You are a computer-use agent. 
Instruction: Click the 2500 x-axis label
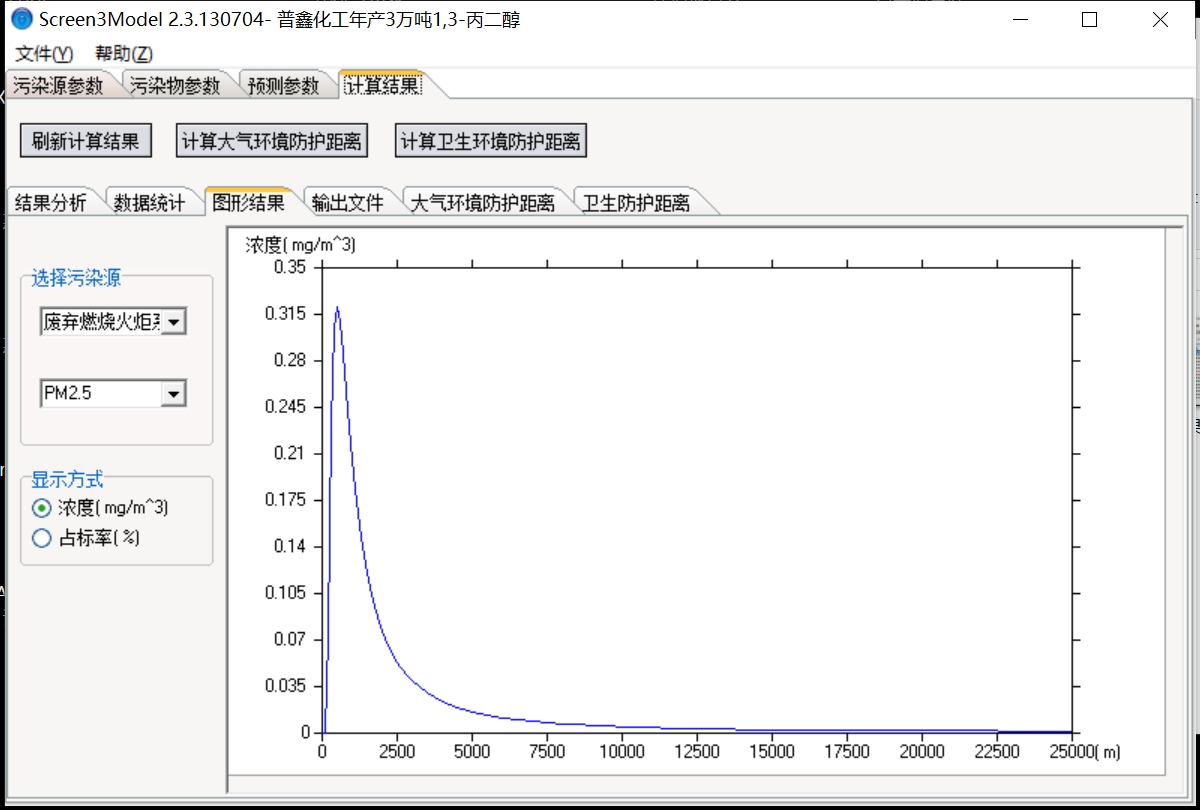pos(397,752)
